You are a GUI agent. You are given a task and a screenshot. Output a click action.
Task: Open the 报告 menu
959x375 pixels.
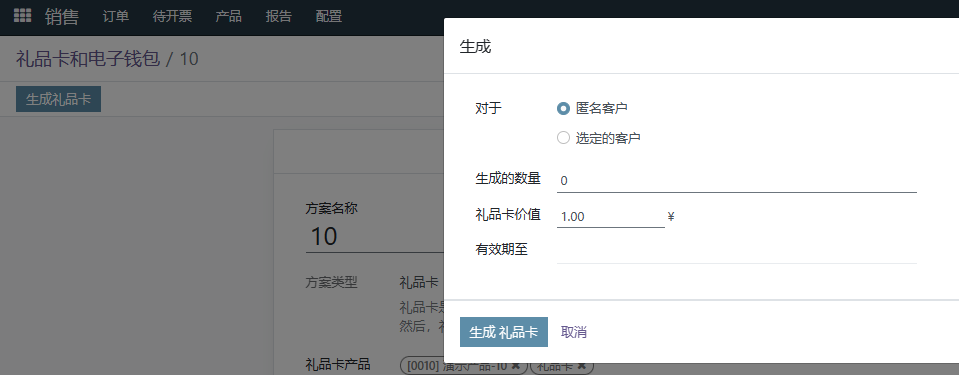click(x=278, y=17)
